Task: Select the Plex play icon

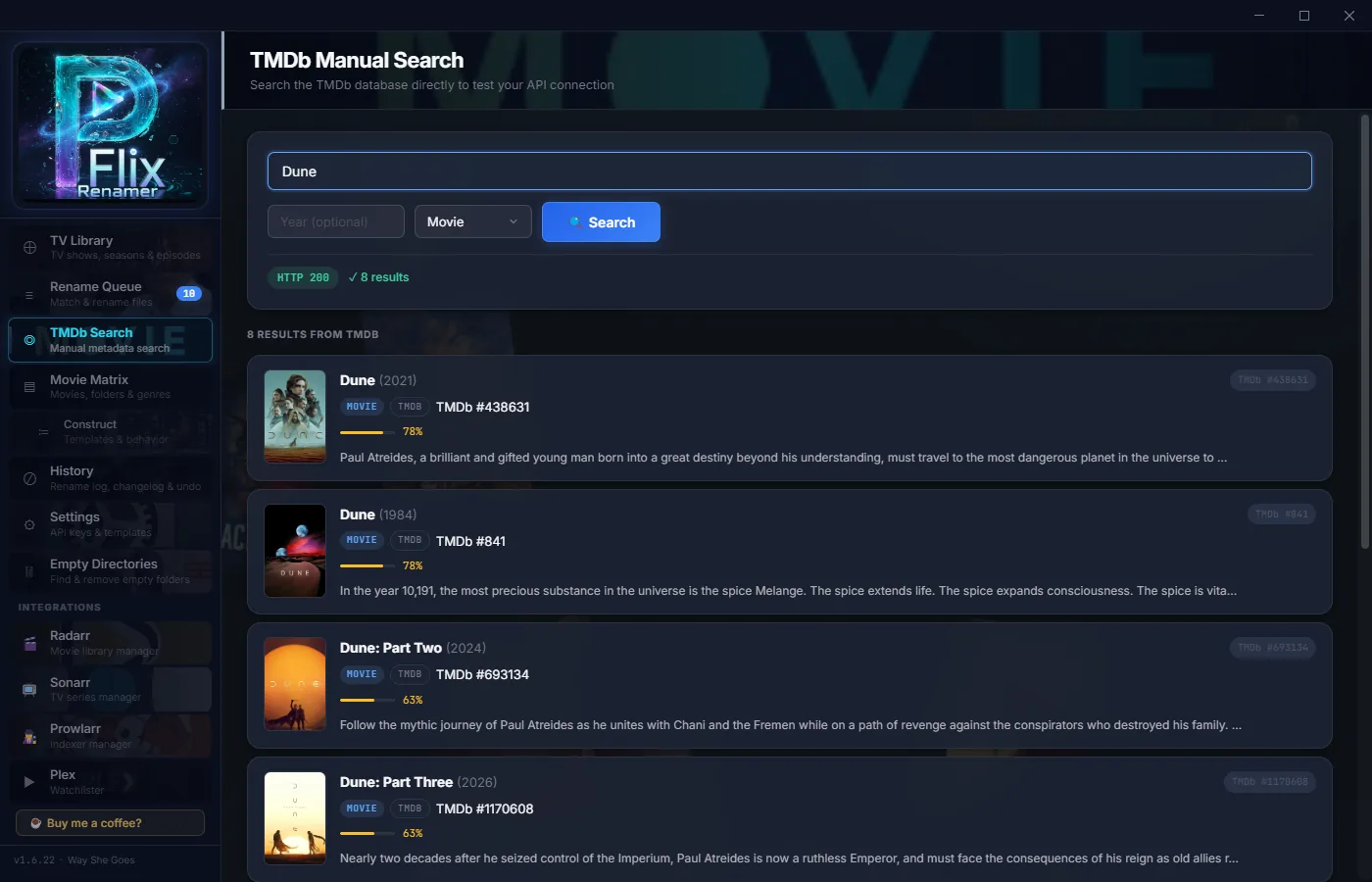Action: [x=29, y=782]
